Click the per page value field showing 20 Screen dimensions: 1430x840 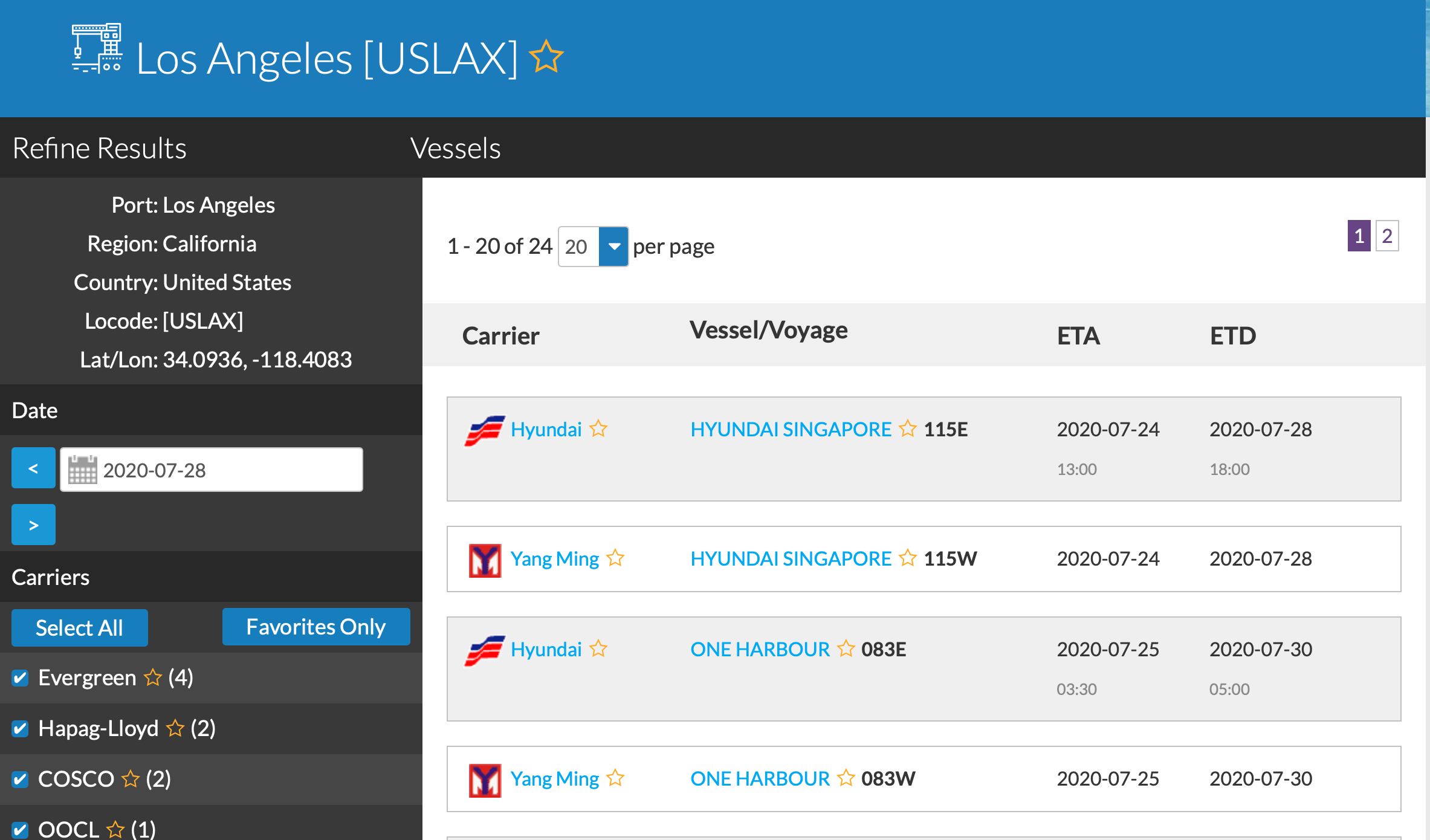tap(578, 247)
